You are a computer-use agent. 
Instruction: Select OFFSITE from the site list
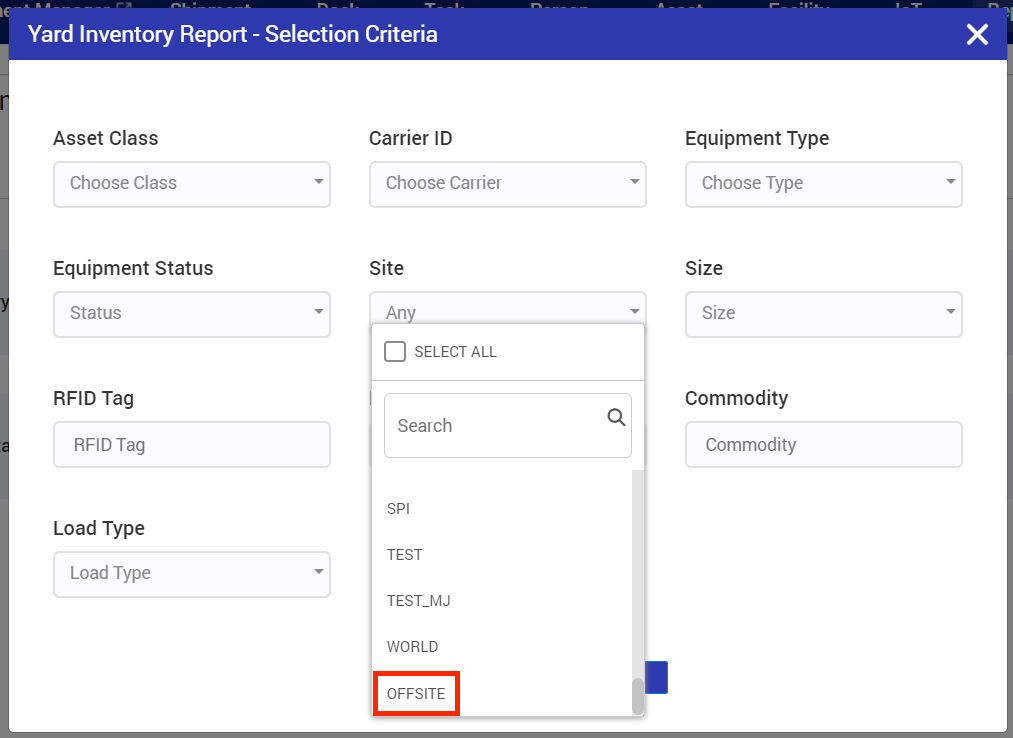click(x=417, y=693)
